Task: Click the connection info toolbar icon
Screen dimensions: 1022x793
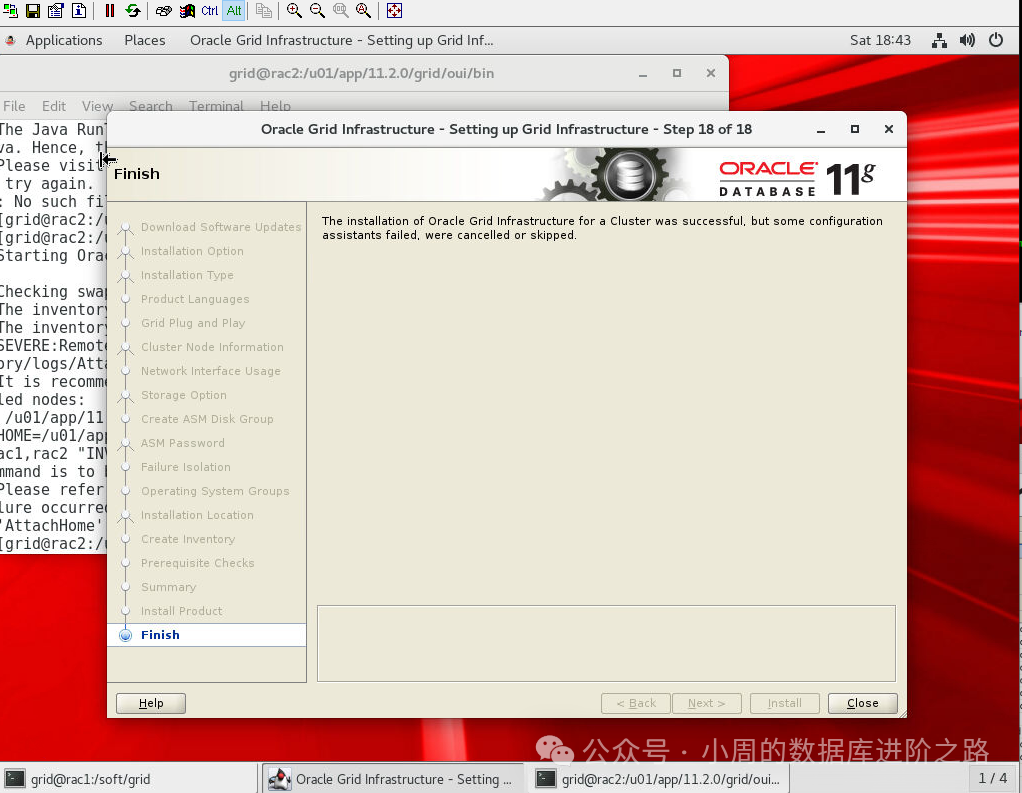Action: click(79, 10)
